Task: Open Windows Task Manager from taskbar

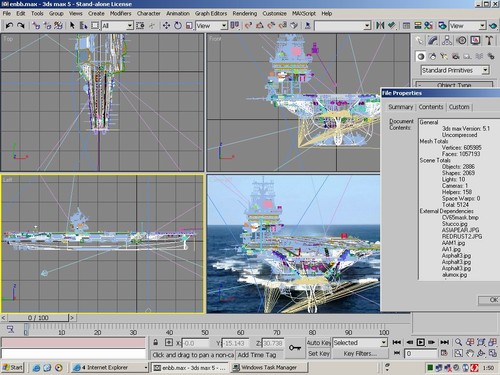Action: click(x=269, y=367)
